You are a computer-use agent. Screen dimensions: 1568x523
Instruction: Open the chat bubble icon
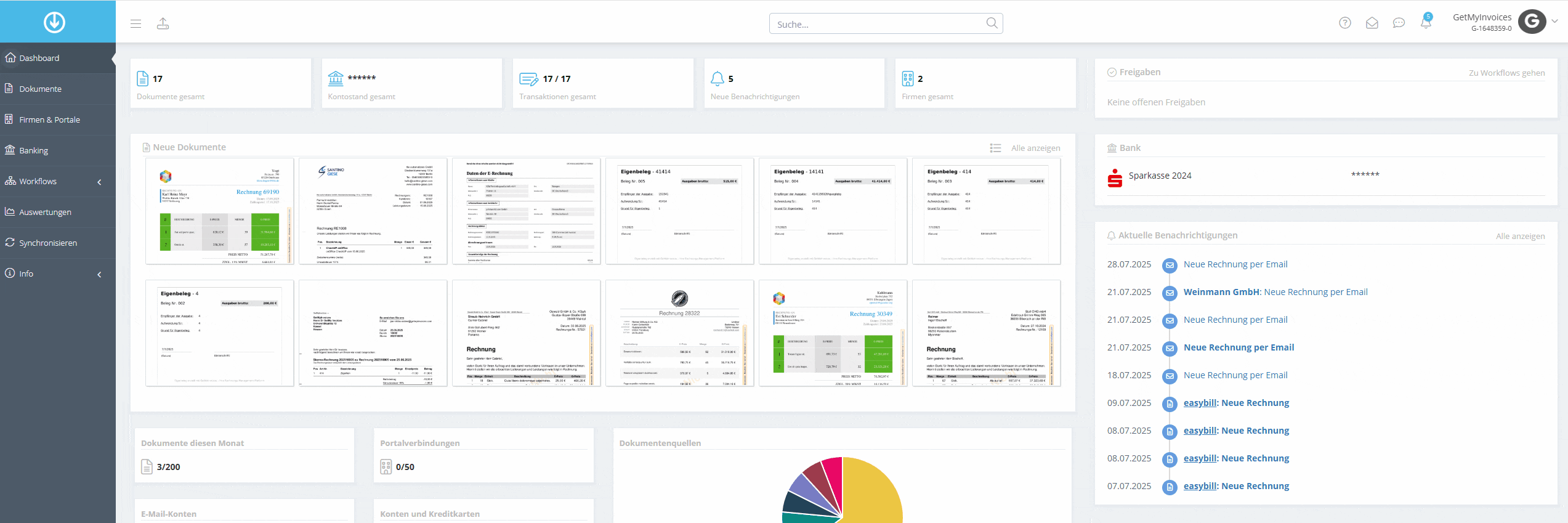1399,23
